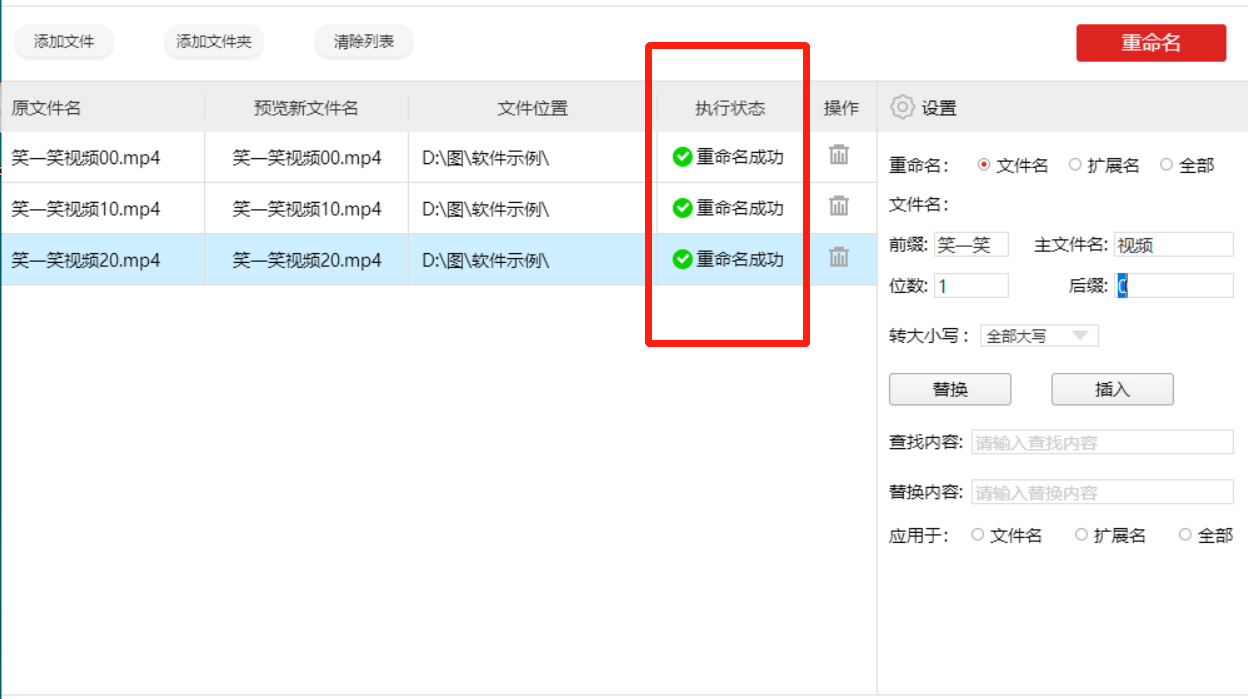Viewport: 1248px width, 699px height.
Task: Click the green success check for 笑一笑视频20.mp4
Action: 683,259
